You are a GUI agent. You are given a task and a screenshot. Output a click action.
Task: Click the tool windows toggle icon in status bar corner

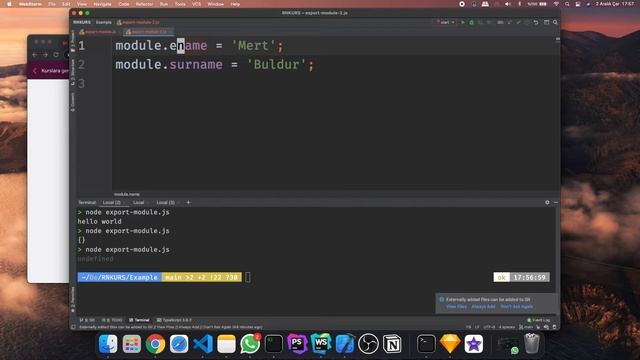point(73,327)
